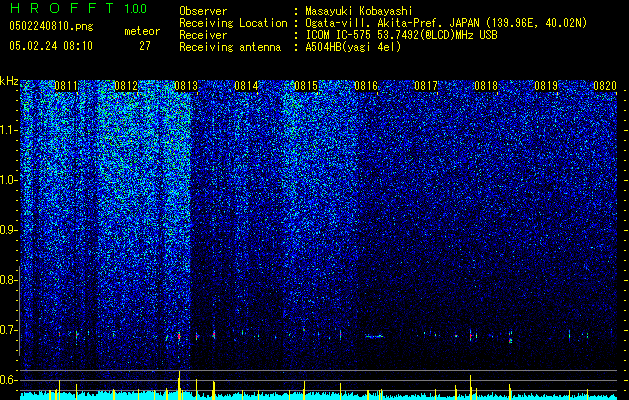This screenshot has height=400, width=629.
Task: Select the filename 0502240810.png
Action: pyautogui.click(x=51, y=27)
